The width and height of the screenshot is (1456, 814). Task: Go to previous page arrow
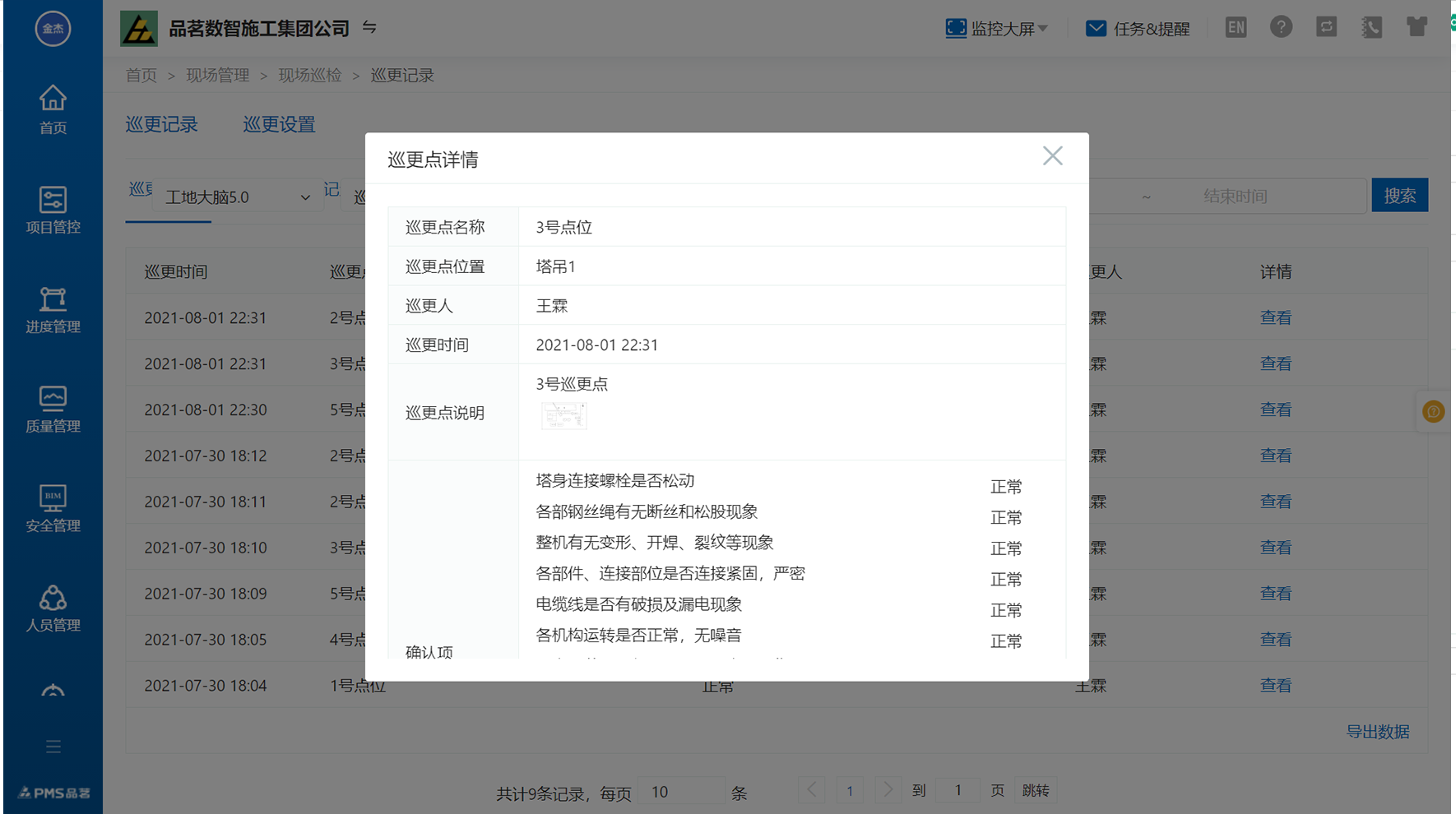tap(811, 790)
